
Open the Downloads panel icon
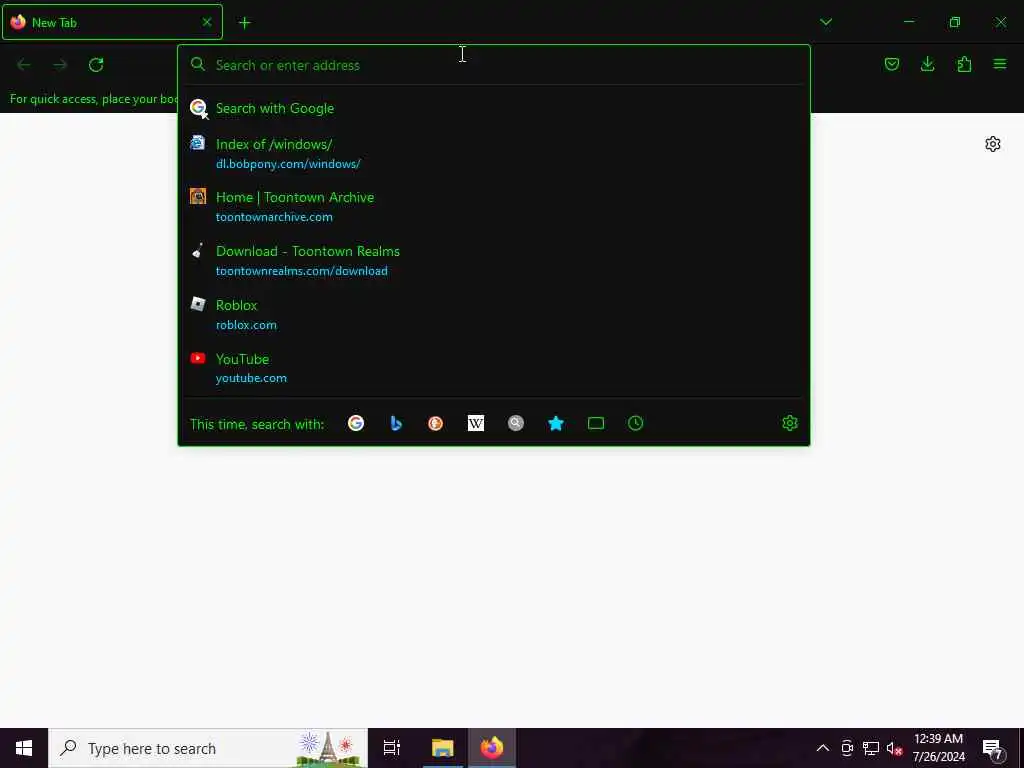tap(928, 64)
